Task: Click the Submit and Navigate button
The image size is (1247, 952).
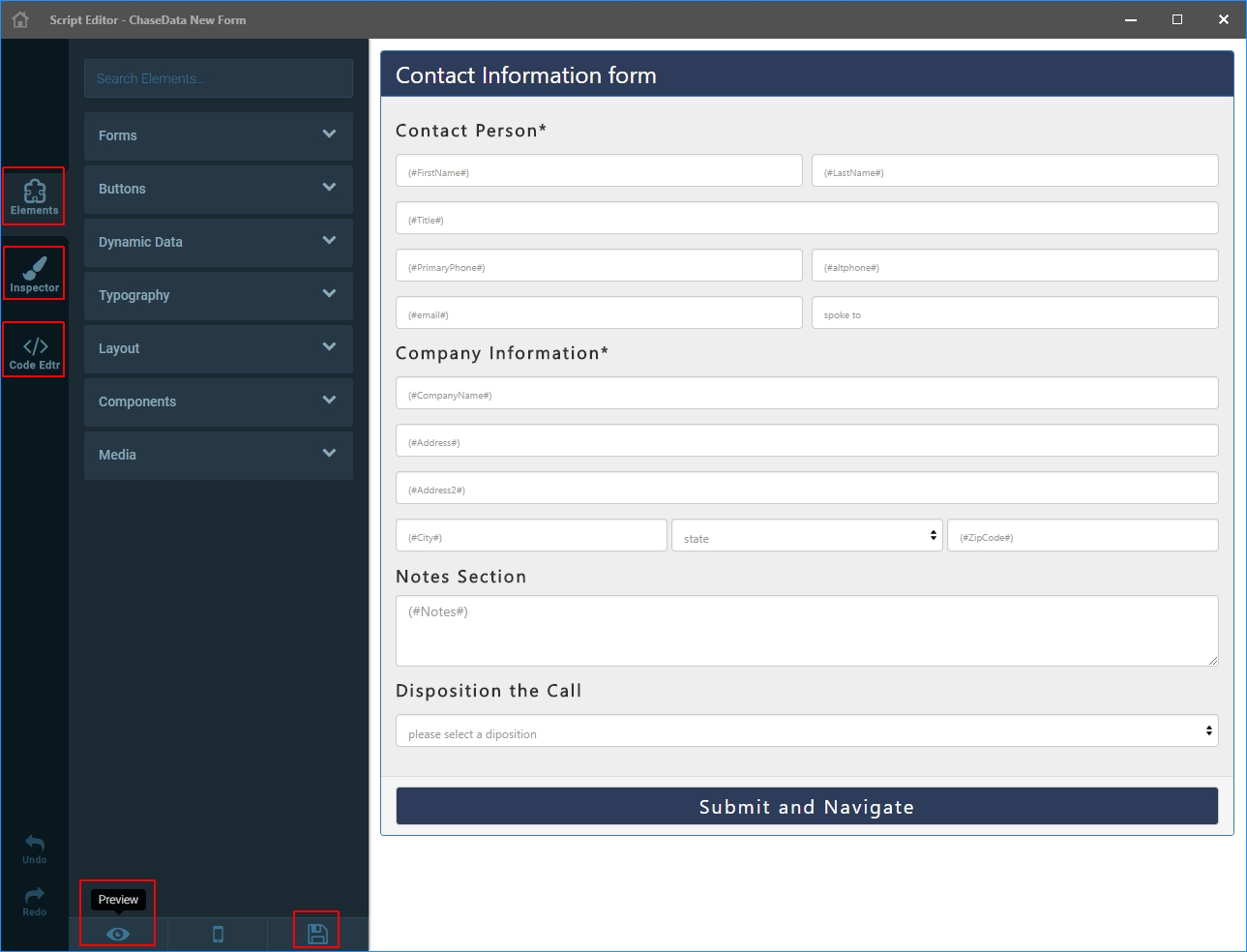Action: [807, 805]
